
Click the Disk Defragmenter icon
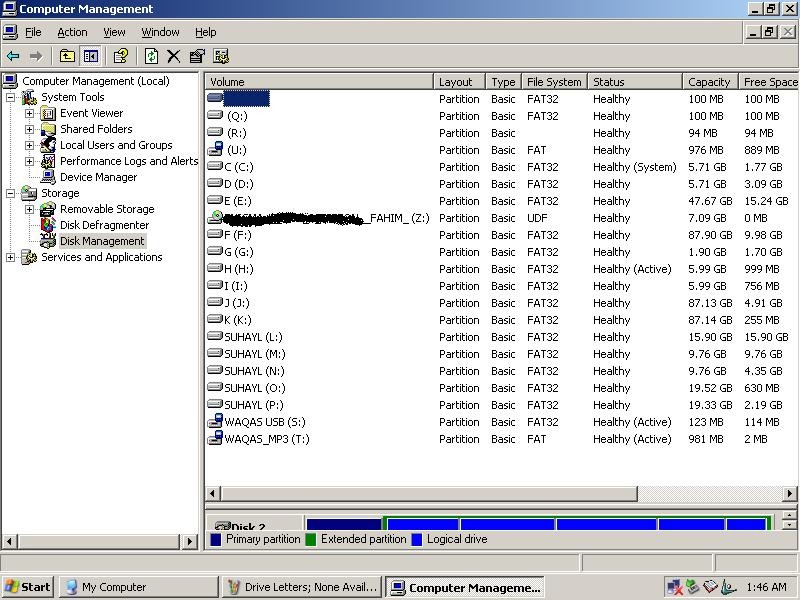[48, 225]
